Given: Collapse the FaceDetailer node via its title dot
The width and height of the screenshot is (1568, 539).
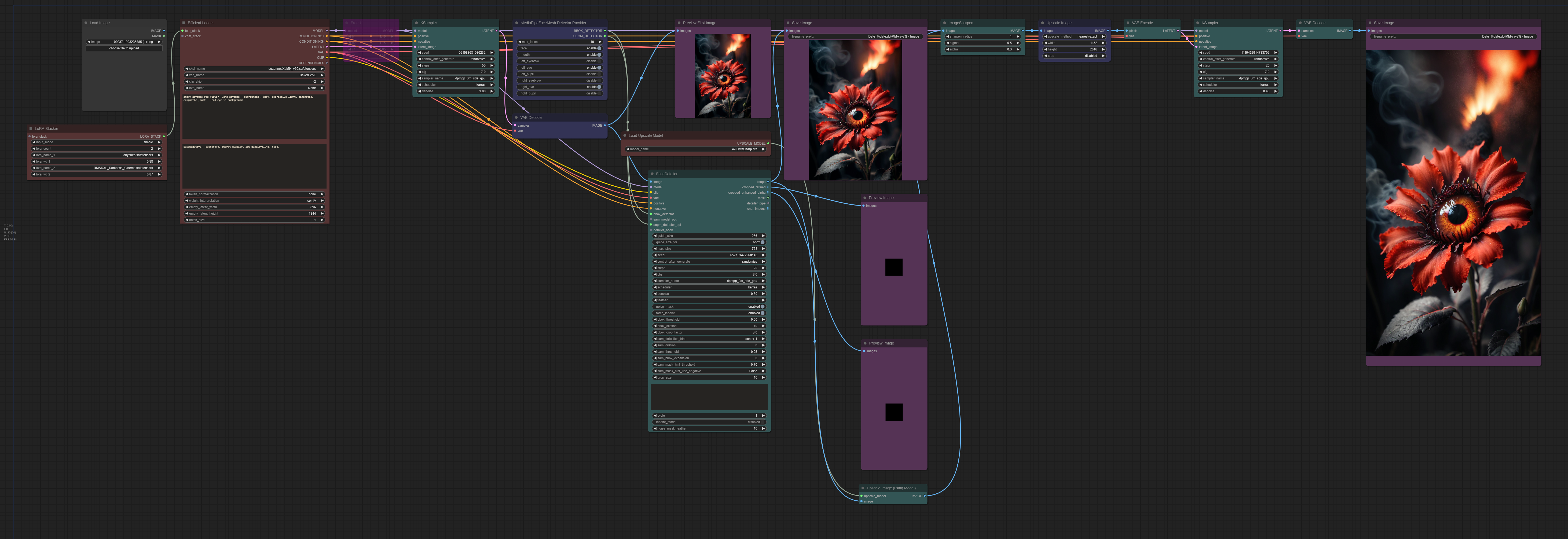Looking at the screenshot, I should pos(652,174).
